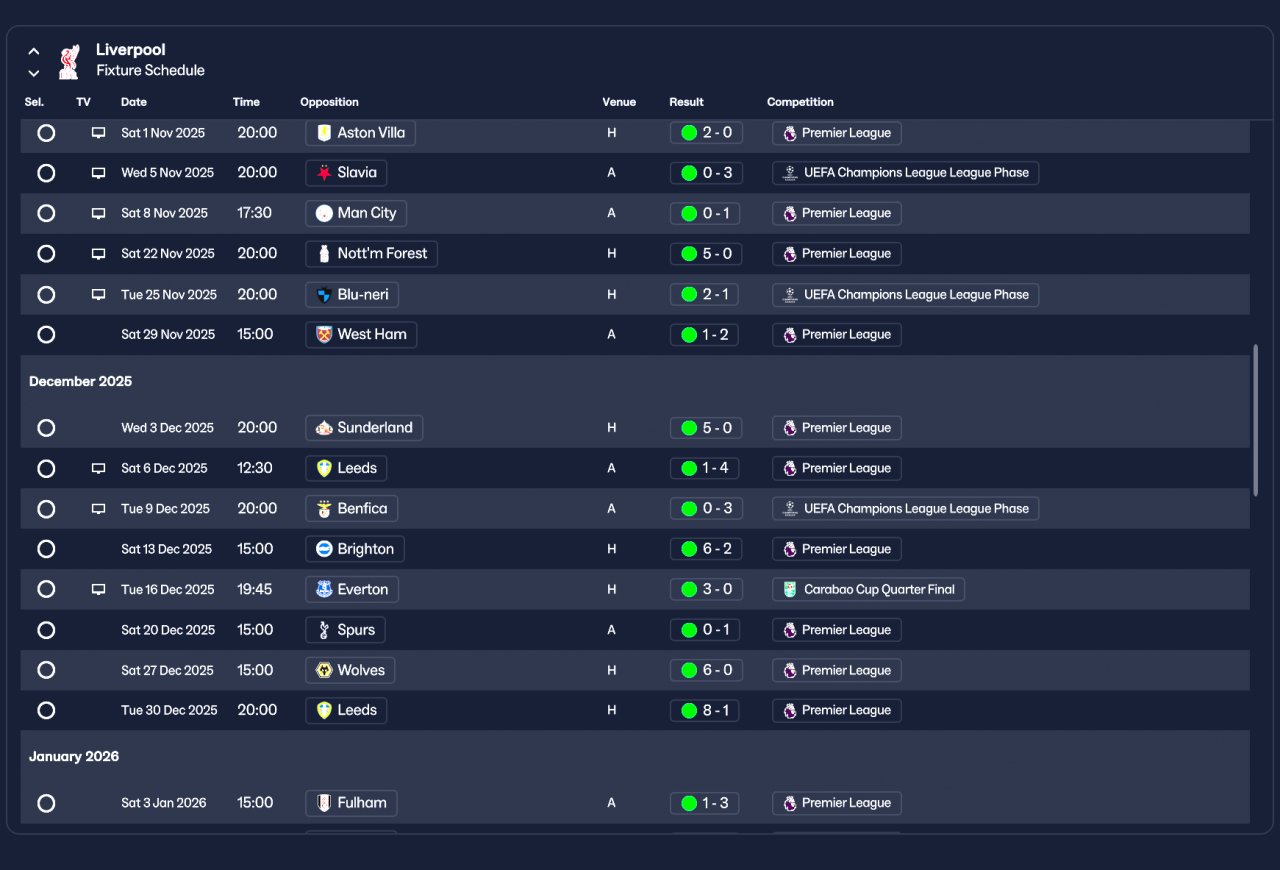Select the Spurs fixture radio button
This screenshot has height=870, width=1280.
point(46,630)
